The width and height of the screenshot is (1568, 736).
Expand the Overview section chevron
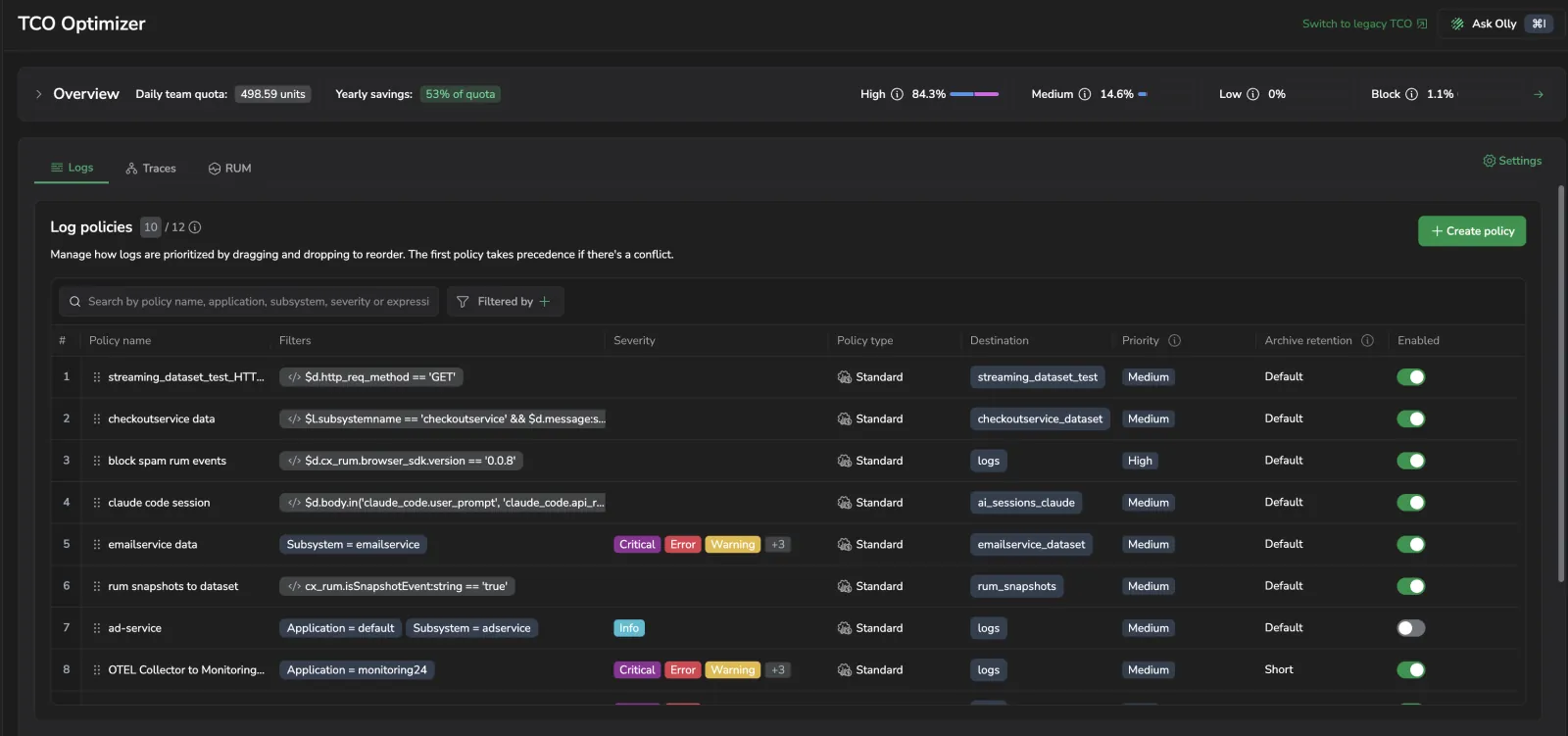pos(38,94)
